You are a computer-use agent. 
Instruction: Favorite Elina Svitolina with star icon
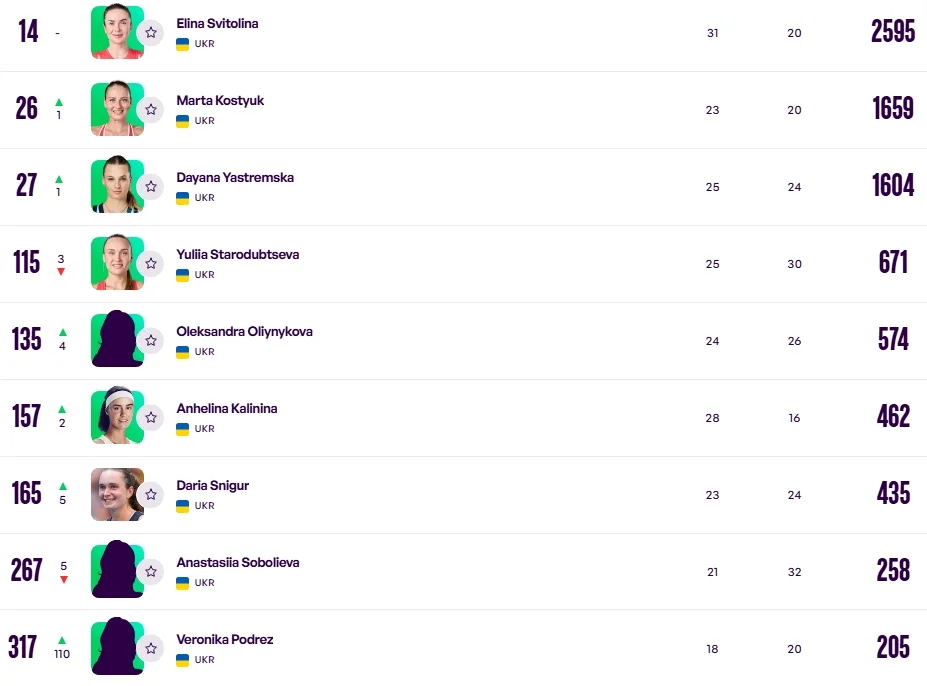tap(151, 33)
